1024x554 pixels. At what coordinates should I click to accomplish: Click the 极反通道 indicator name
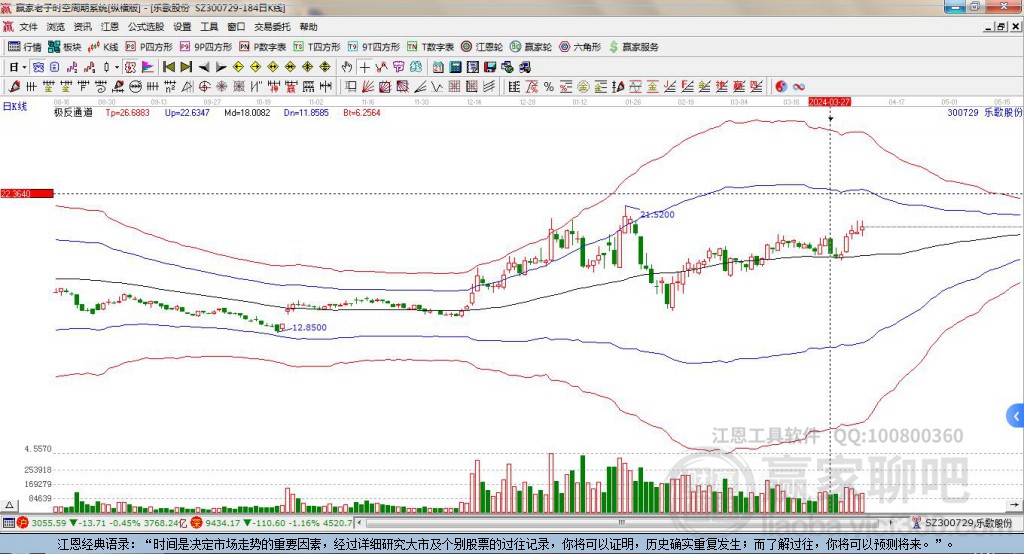click(x=73, y=112)
